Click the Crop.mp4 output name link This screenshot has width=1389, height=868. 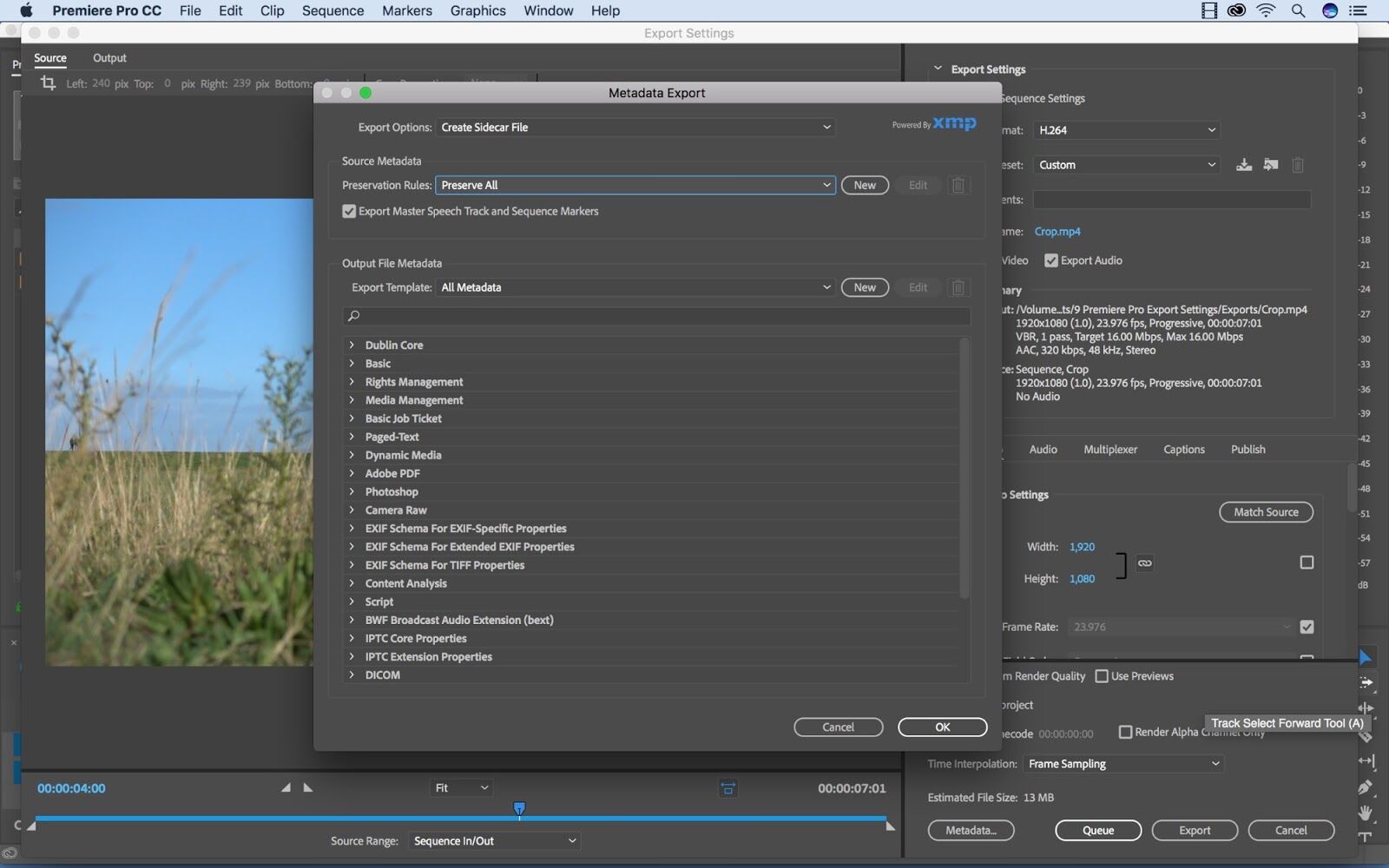1057,232
